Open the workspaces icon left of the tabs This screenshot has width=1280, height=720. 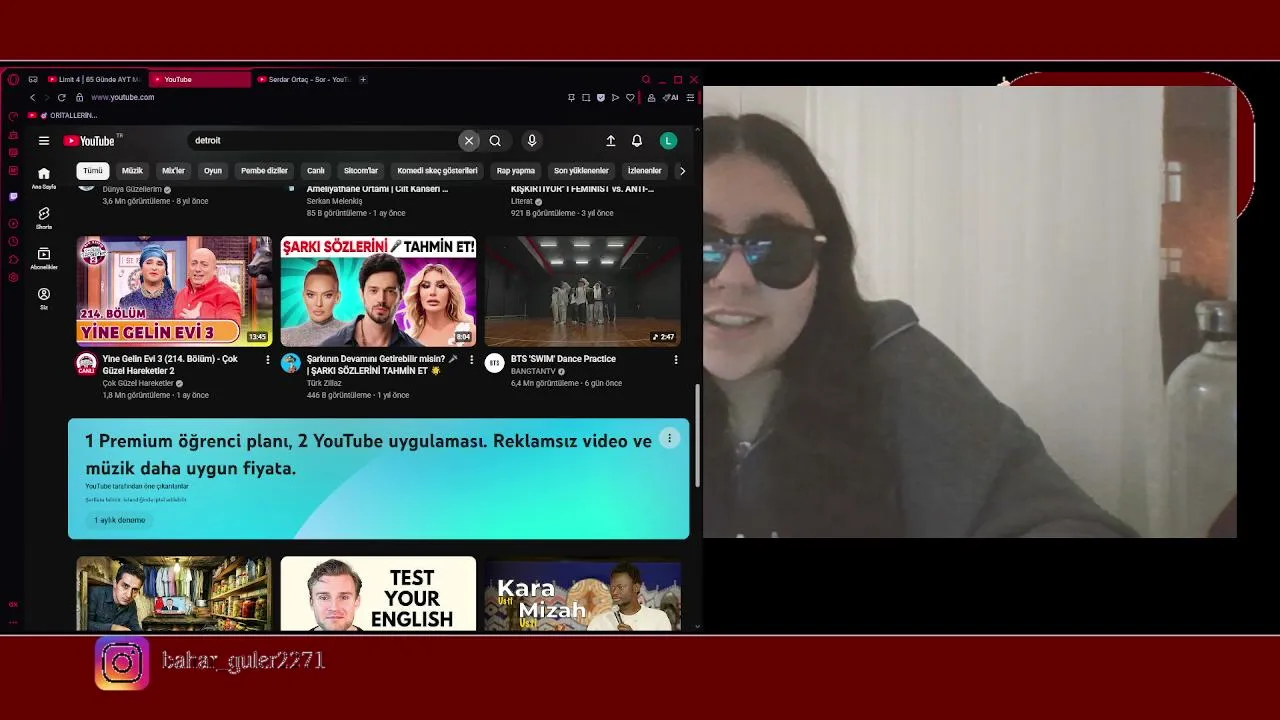33,79
